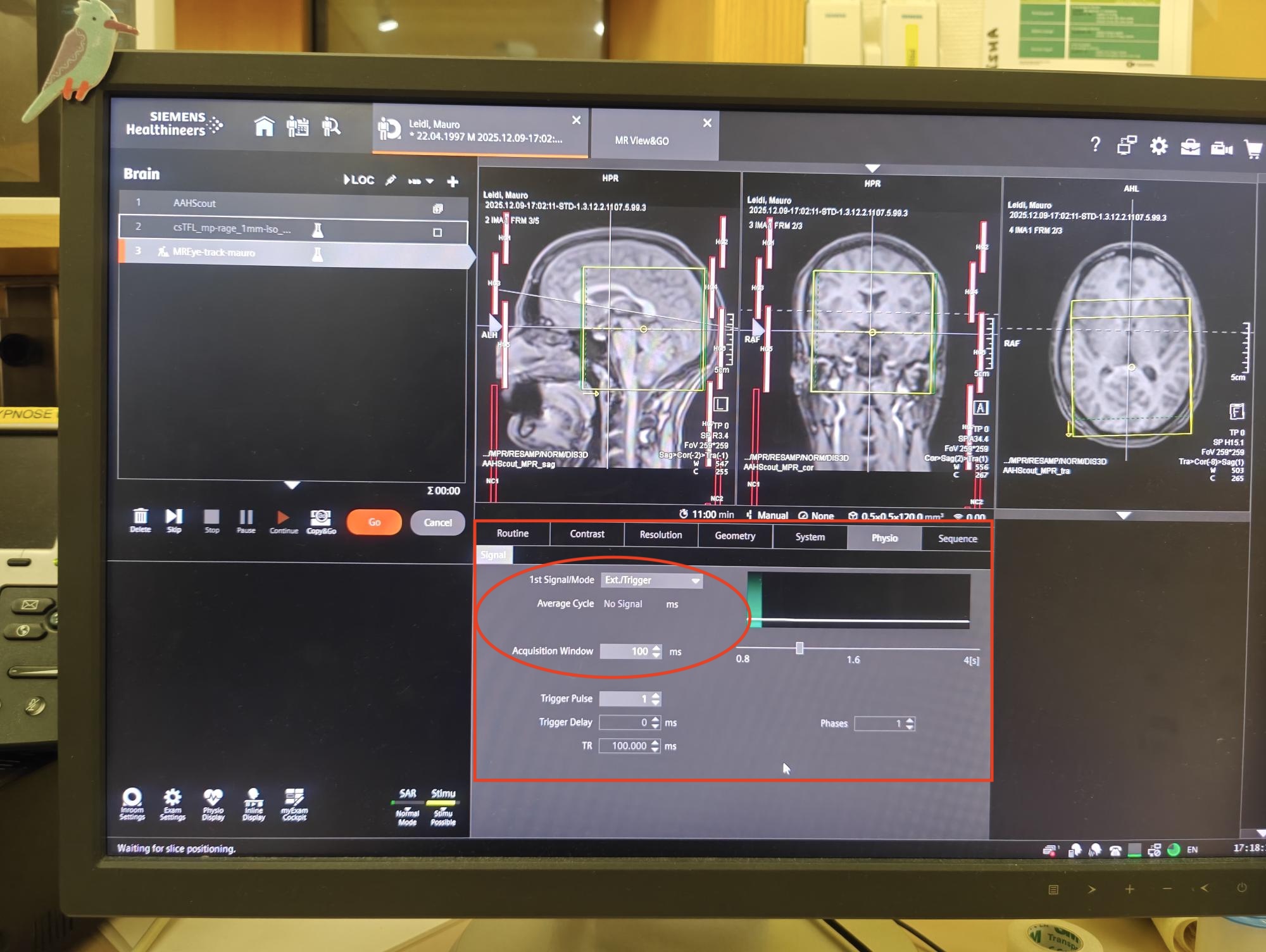The width and height of the screenshot is (1266, 952).
Task: Click the Home icon in the top bar
Action: [264, 127]
